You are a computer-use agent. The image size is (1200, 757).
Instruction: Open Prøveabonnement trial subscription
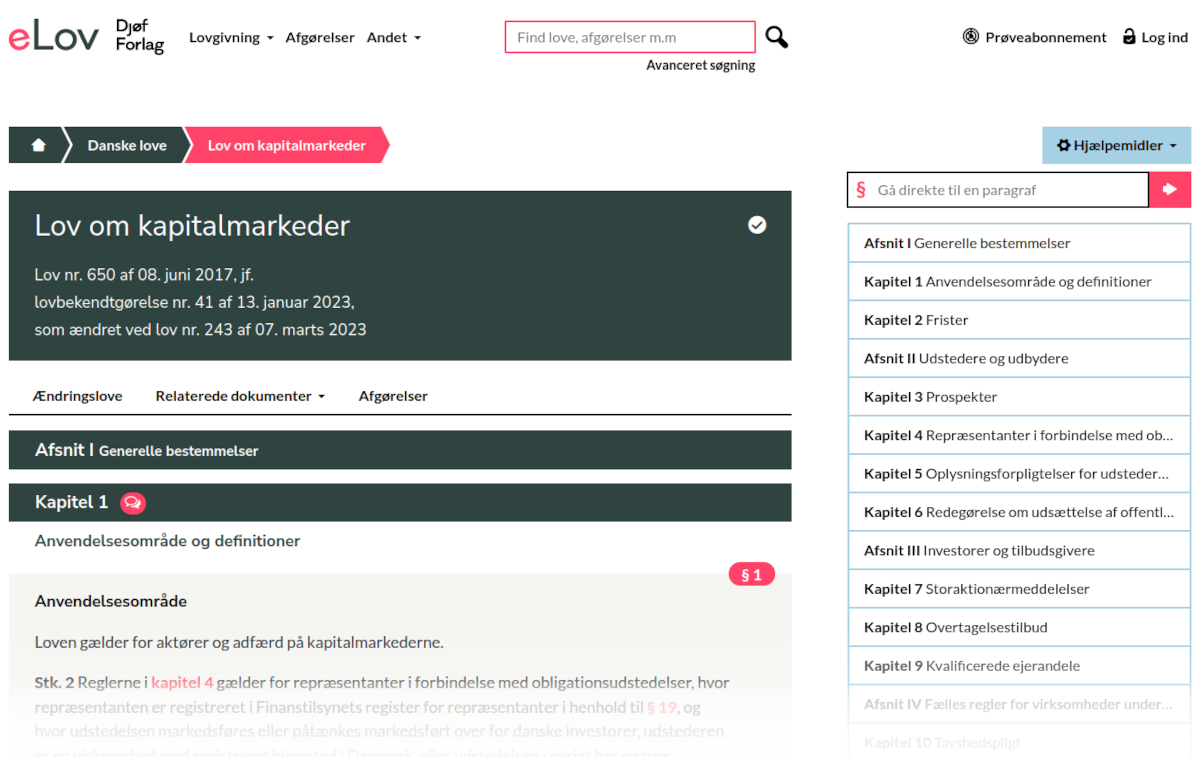(1034, 37)
